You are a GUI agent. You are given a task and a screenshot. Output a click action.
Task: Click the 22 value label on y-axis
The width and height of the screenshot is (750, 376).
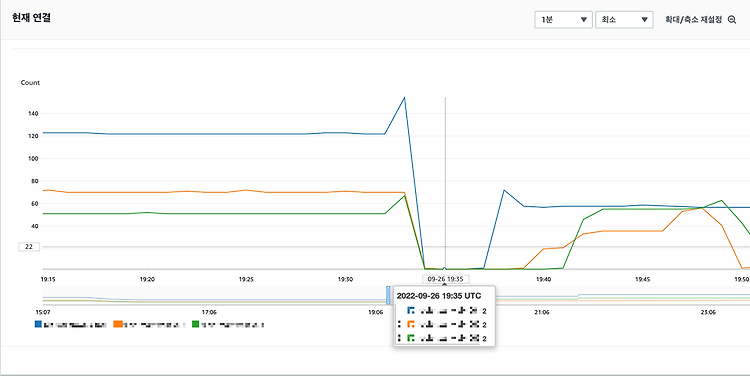coord(29,247)
